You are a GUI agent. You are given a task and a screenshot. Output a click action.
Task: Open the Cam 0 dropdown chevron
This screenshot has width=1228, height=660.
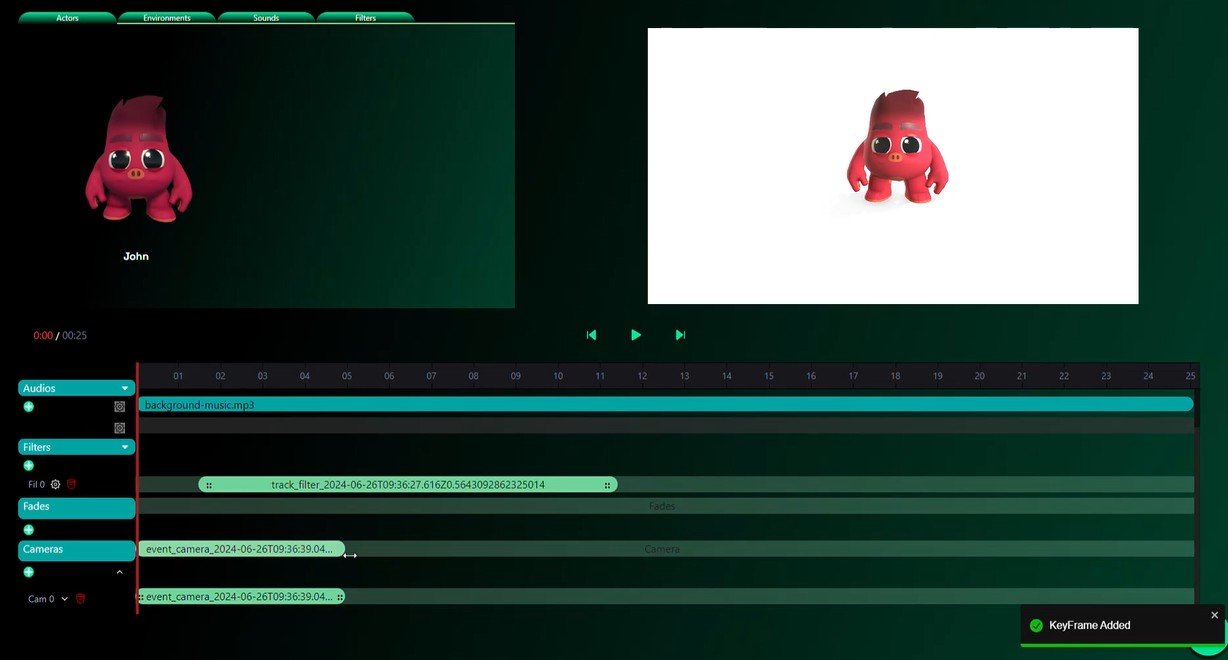click(x=65, y=599)
